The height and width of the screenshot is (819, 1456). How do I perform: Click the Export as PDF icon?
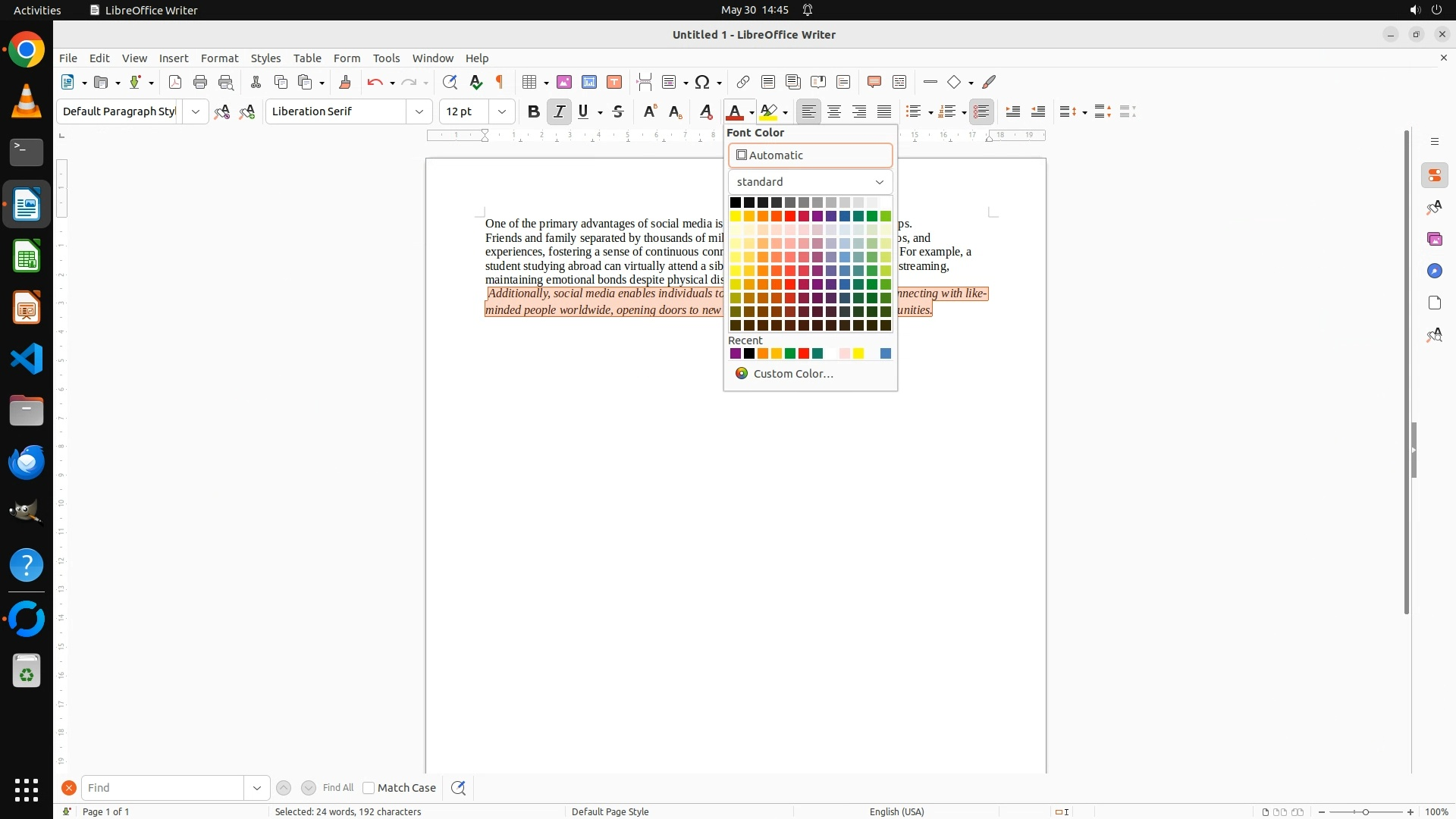tap(175, 82)
